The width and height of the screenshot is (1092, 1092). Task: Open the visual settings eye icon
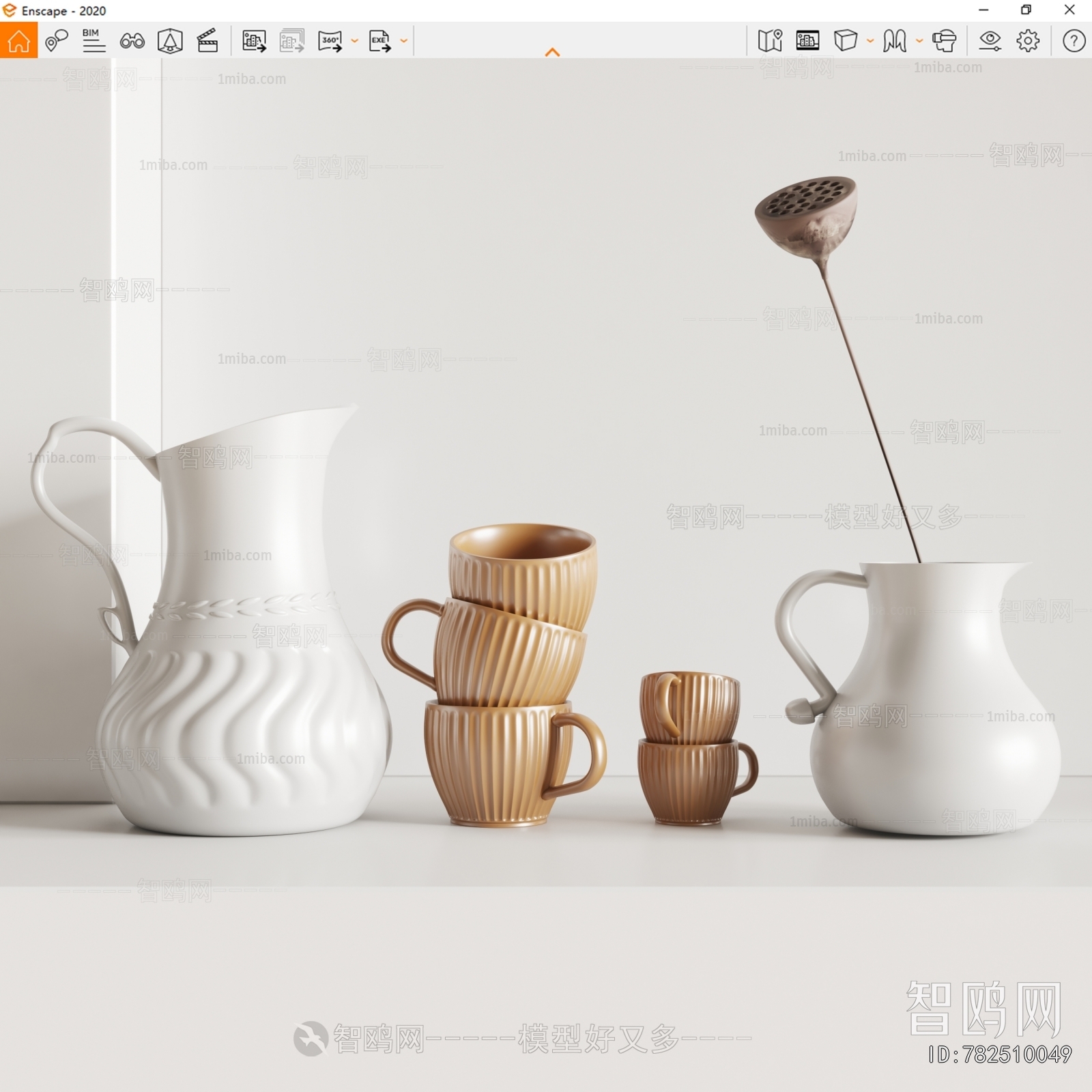[990, 41]
